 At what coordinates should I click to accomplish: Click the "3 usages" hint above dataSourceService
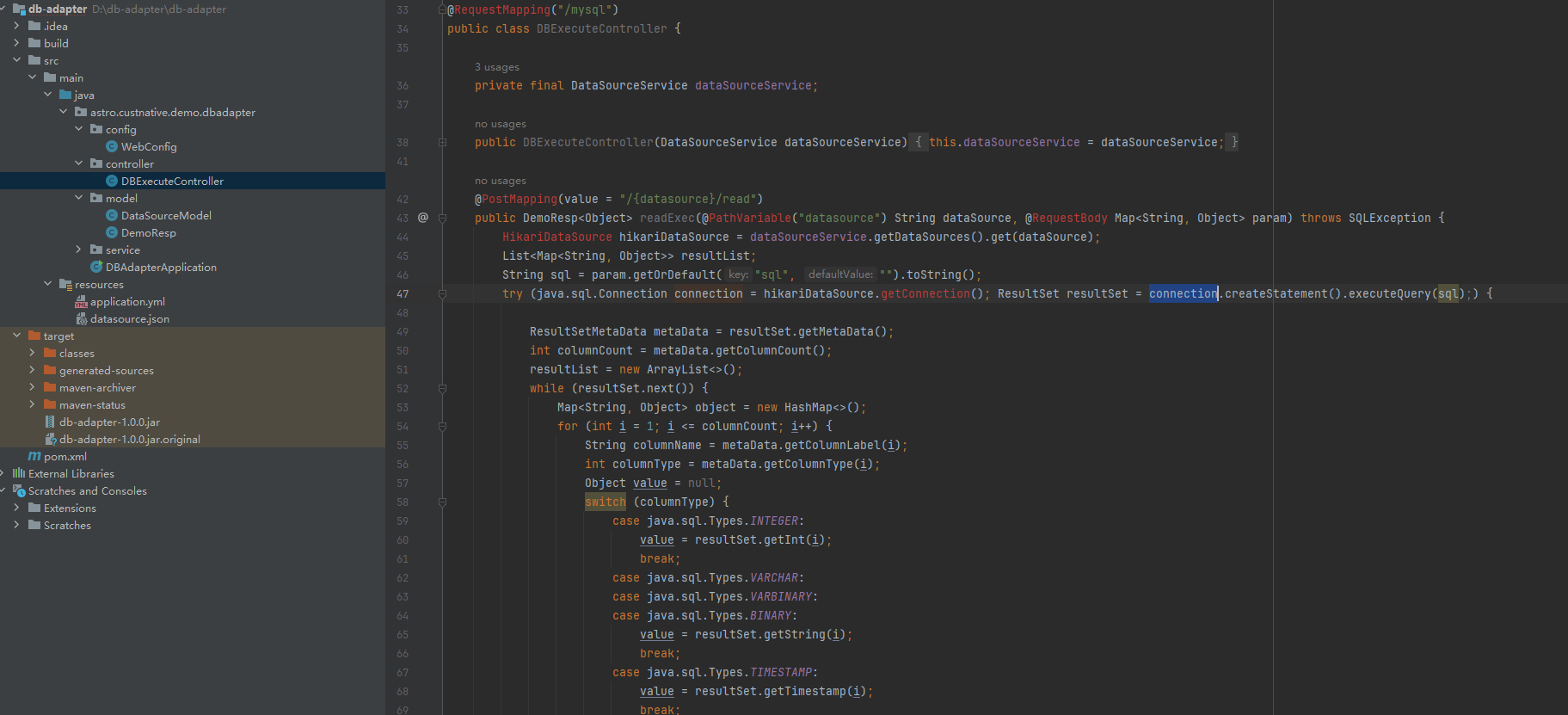pos(497,67)
